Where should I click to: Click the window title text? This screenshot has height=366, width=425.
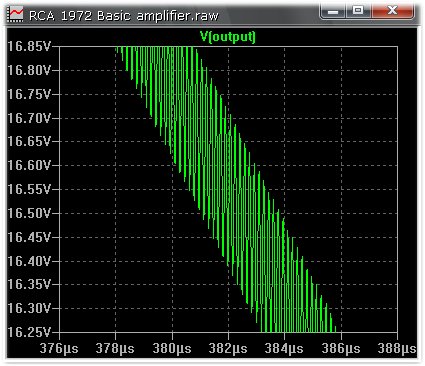tap(124, 16)
